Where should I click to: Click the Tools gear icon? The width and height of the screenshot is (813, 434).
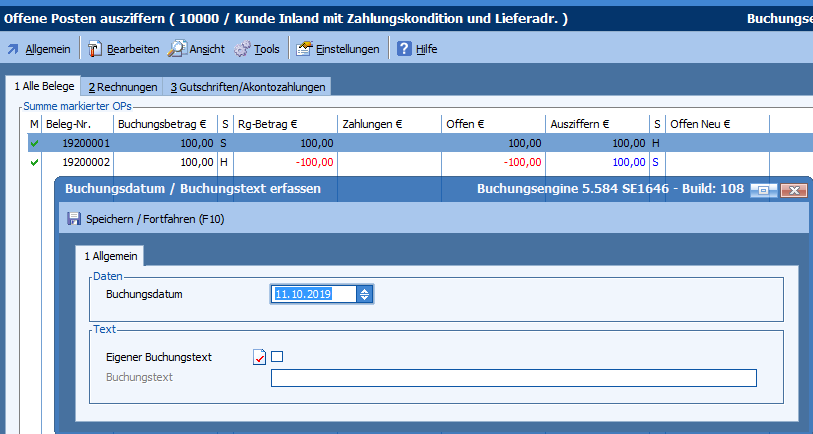click(x=243, y=49)
